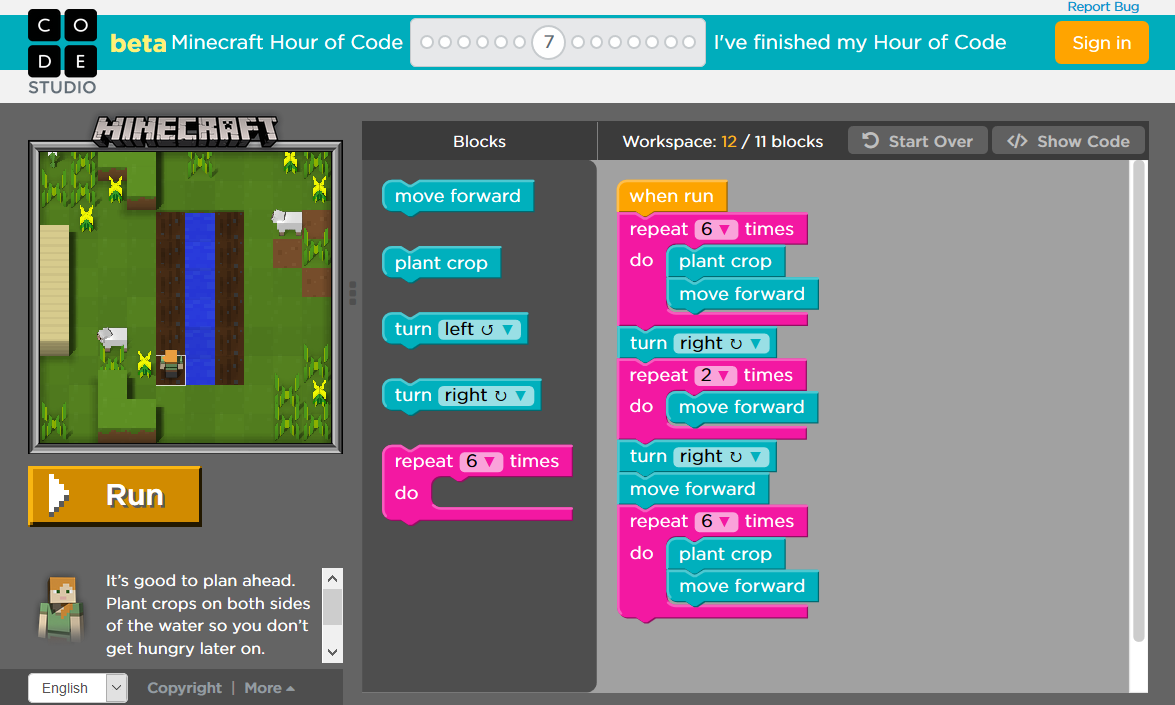Click the Workspace block count text
Viewport: 1175px width, 705px height.
point(722,141)
